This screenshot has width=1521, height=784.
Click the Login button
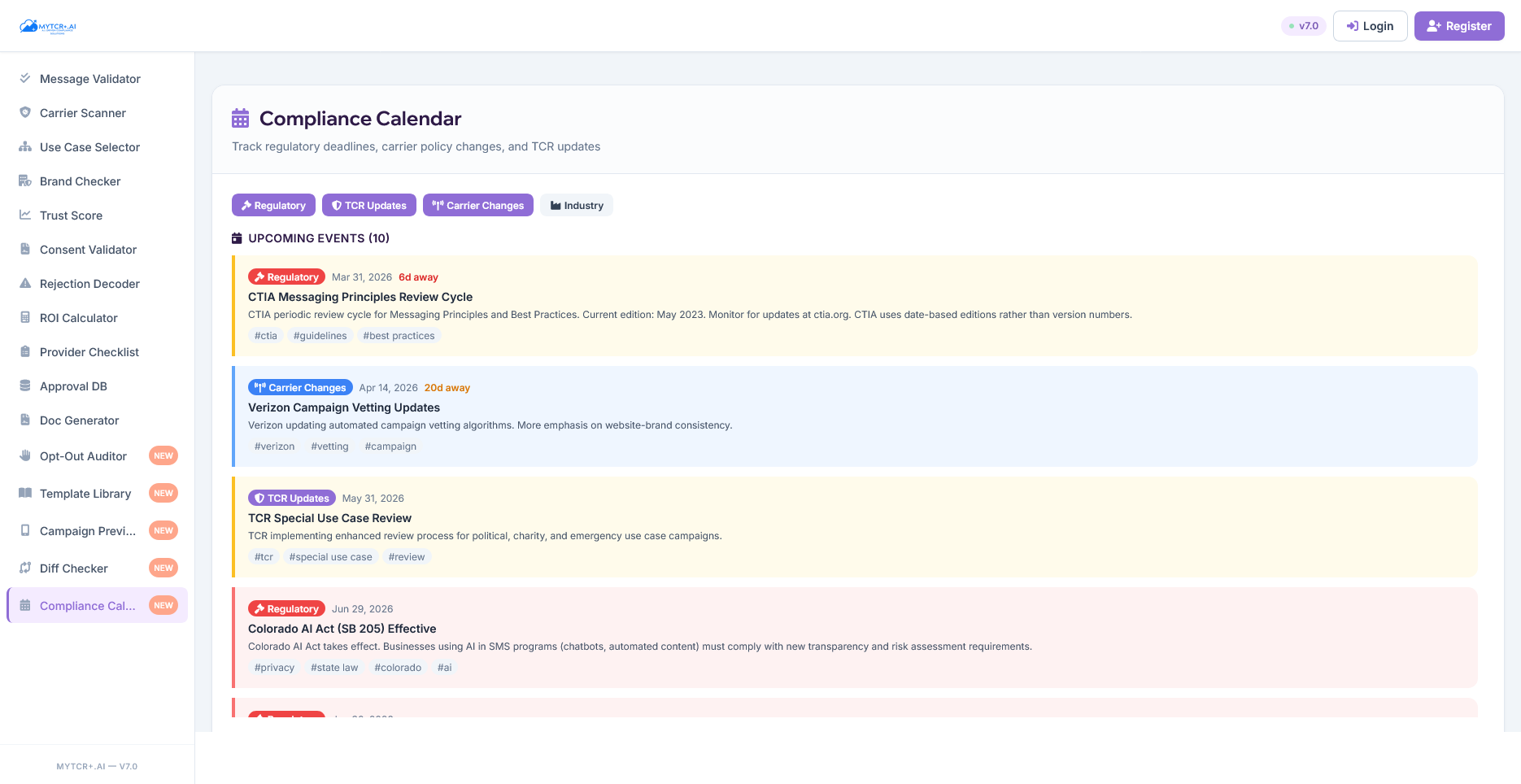[1370, 25]
